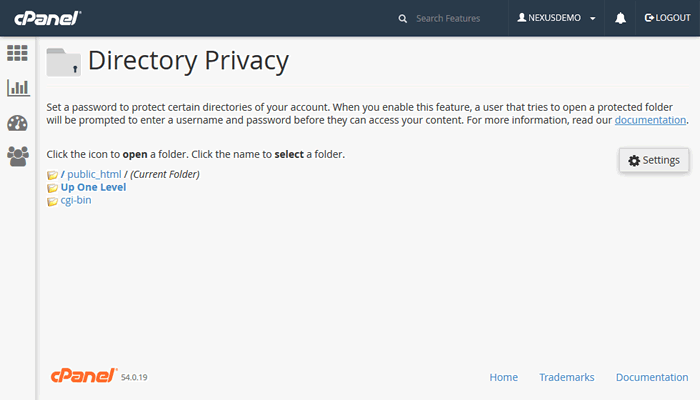Open User Manager people icon in sidebar
The image size is (700, 400).
tap(17, 156)
